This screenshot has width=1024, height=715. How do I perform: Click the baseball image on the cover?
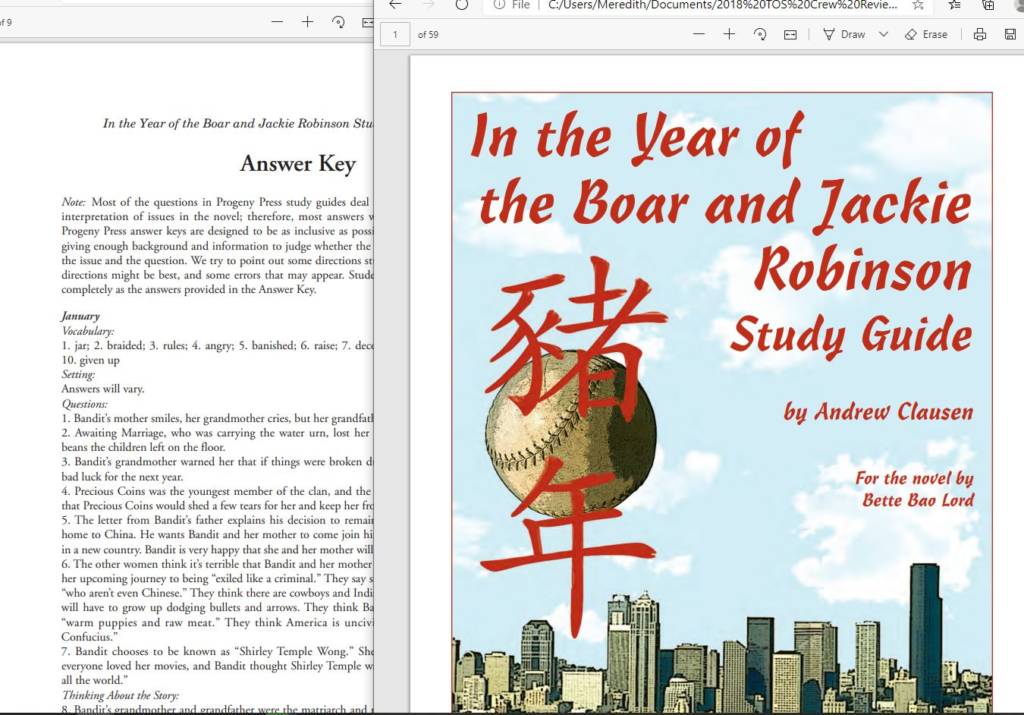point(571,434)
